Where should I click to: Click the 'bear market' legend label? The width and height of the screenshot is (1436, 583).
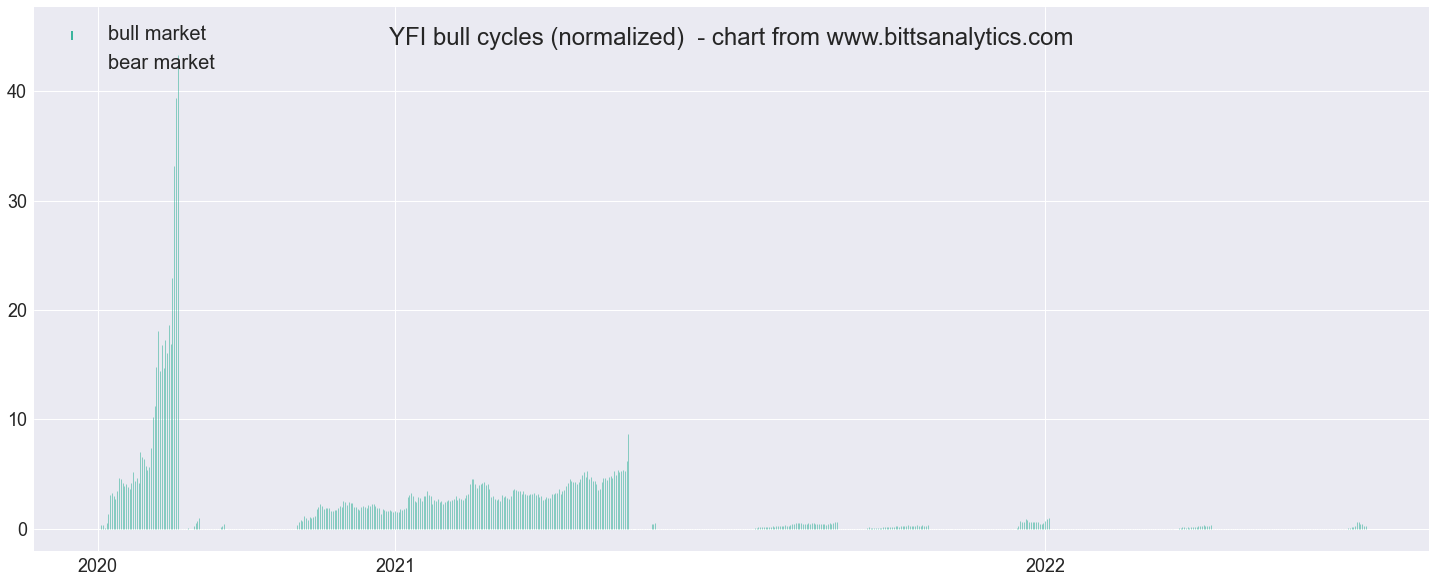tap(161, 63)
